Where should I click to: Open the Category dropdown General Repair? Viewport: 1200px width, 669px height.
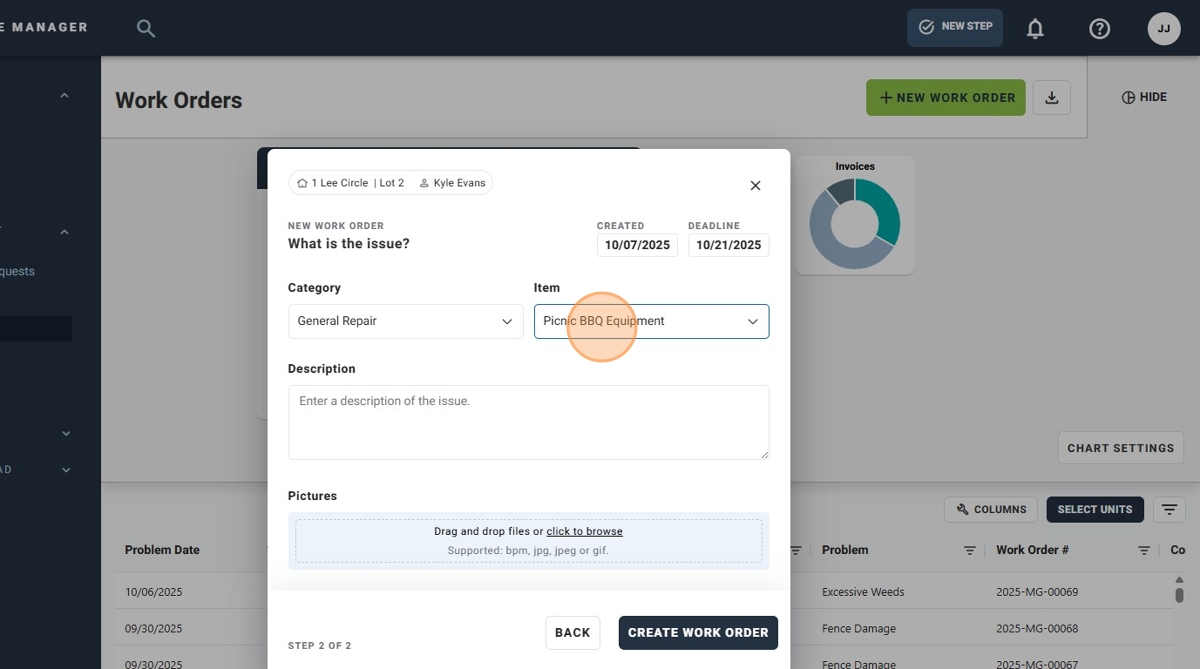405,321
